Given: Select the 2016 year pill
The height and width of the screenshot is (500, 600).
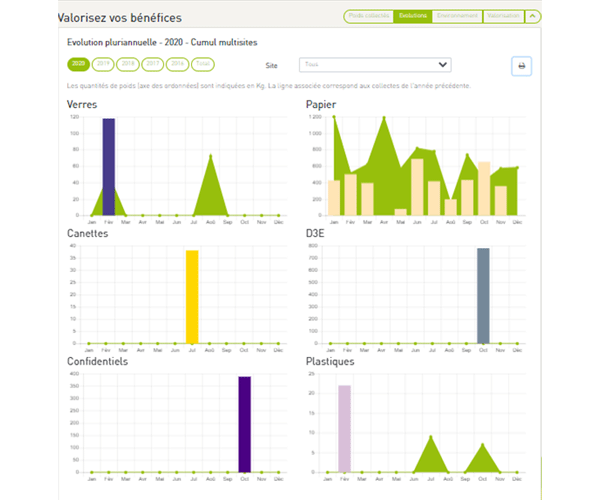Looking at the screenshot, I should pos(178,64).
